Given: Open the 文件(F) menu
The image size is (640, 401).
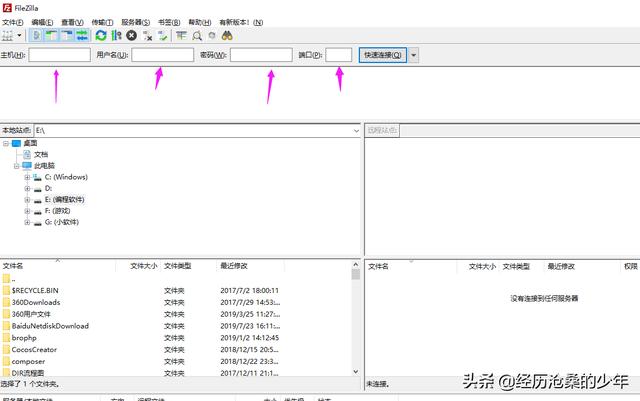Looking at the screenshot, I should pos(13,22).
